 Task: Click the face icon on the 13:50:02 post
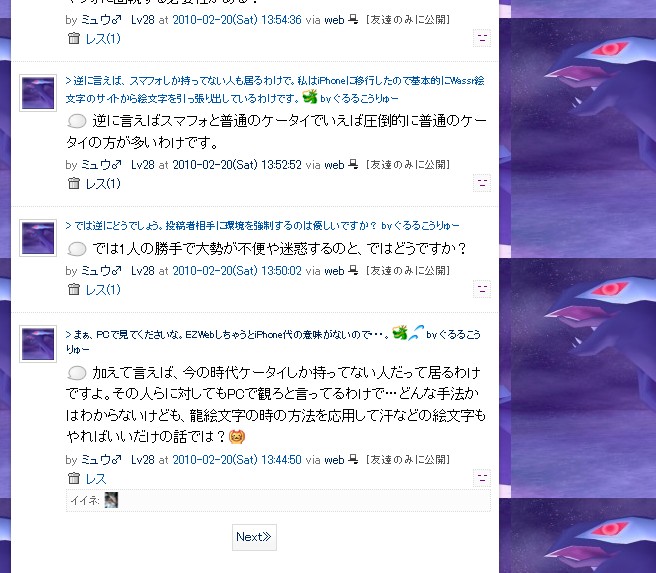coord(482,289)
